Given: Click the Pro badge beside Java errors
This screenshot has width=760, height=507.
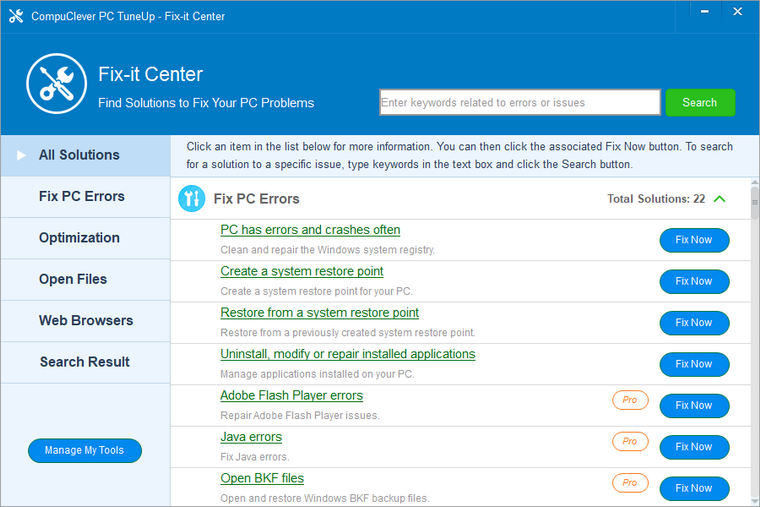Looking at the screenshot, I should (630, 441).
